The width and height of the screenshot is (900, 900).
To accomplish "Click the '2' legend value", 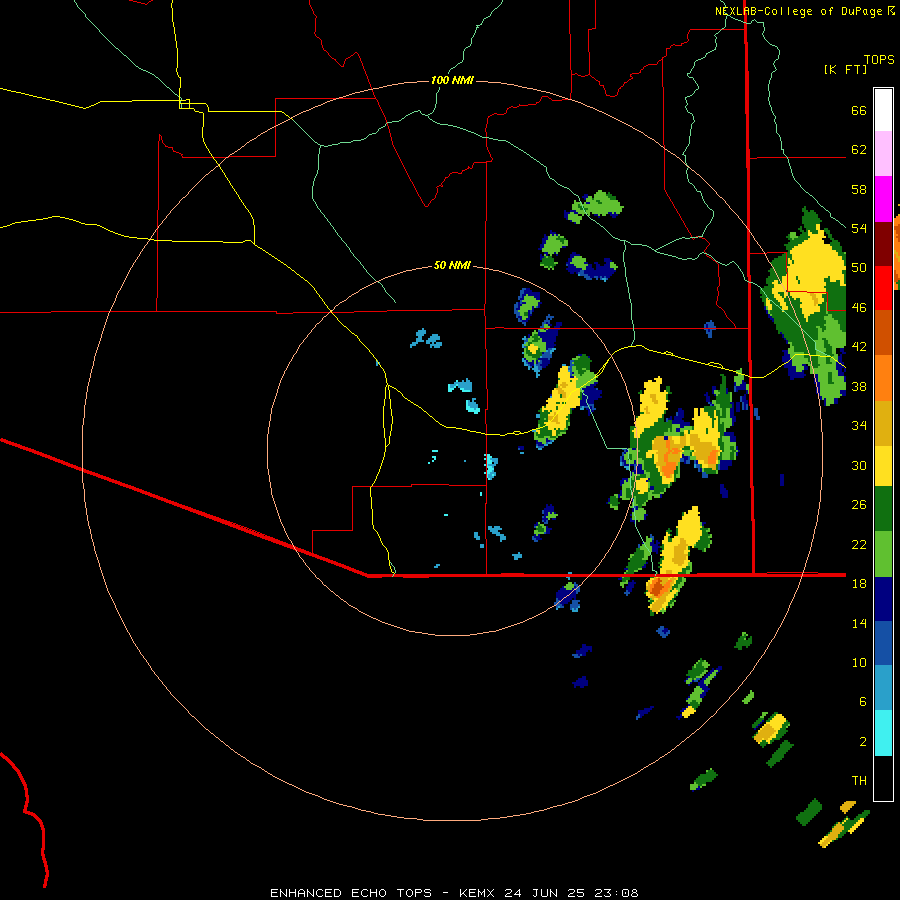I will point(863,742).
